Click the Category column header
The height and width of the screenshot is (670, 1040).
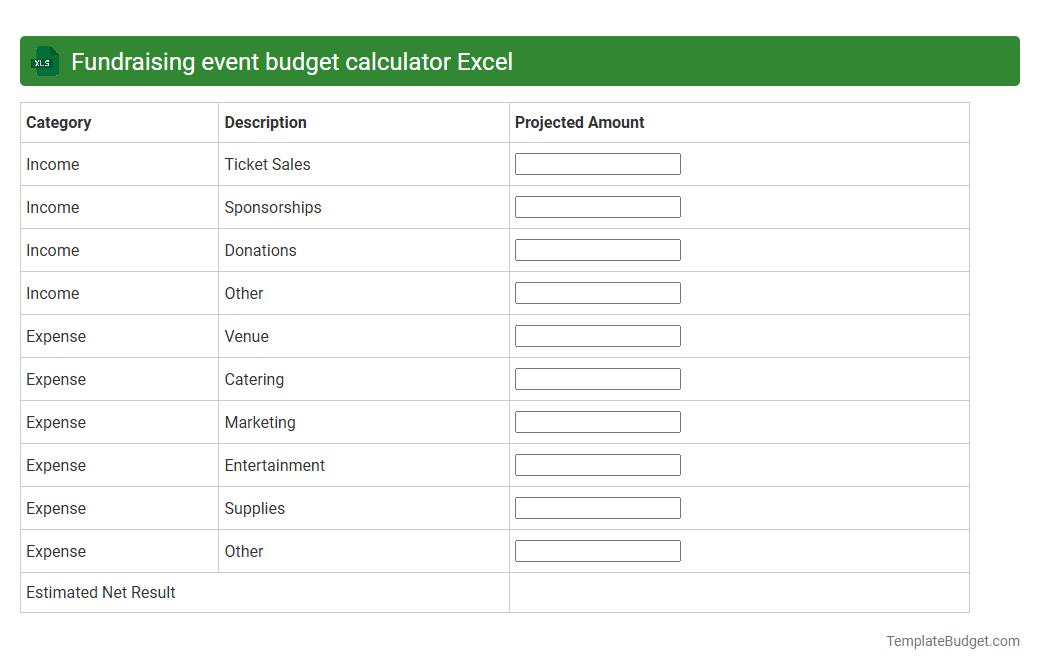[59, 122]
